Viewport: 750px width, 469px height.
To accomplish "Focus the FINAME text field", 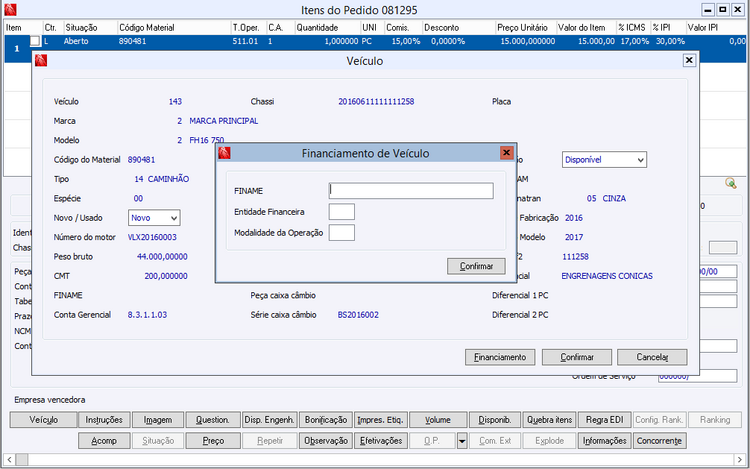I will [411, 191].
